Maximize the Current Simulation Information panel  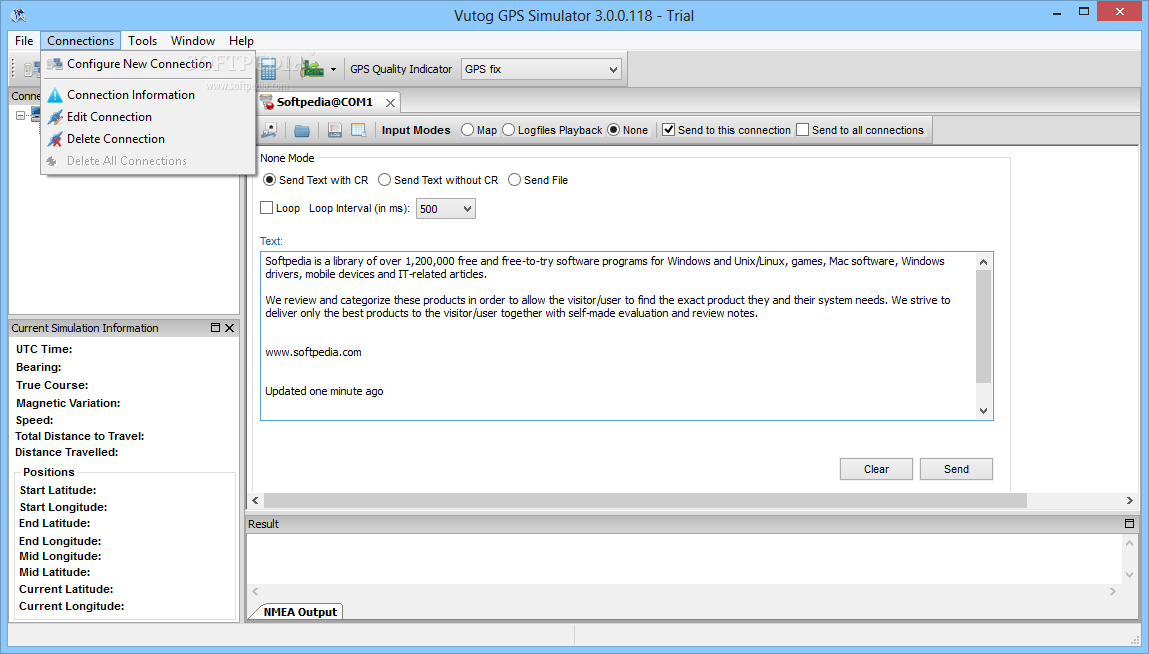click(215, 328)
